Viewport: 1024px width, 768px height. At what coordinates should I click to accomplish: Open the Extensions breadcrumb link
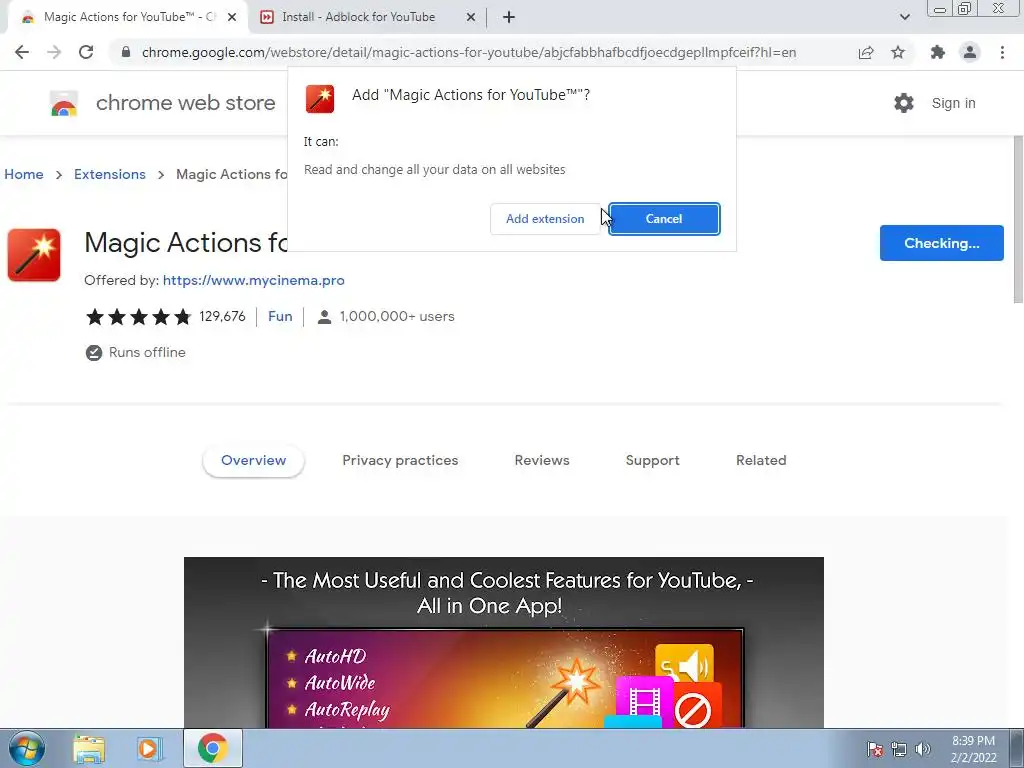click(x=110, y=174)
